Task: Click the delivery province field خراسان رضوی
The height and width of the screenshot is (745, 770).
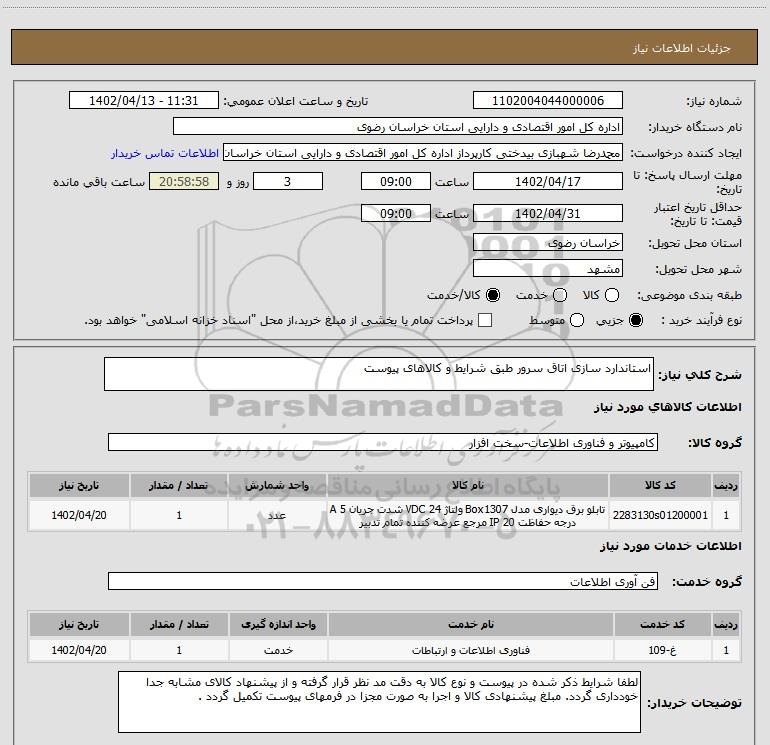Action: 548,243
